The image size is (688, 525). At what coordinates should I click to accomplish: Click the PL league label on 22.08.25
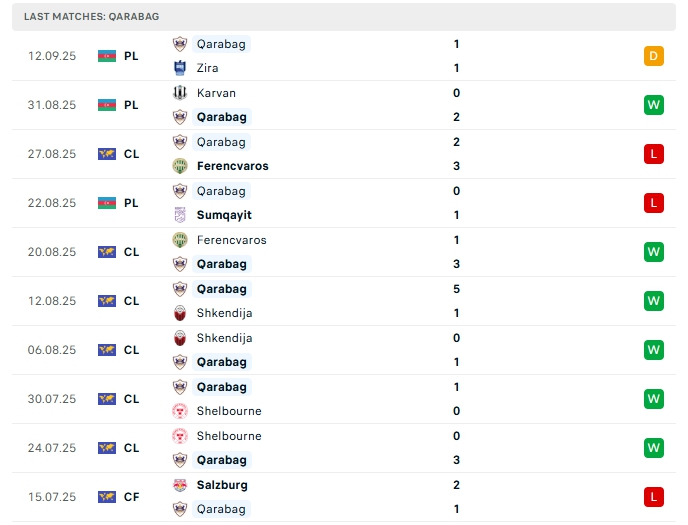[131, 203]
